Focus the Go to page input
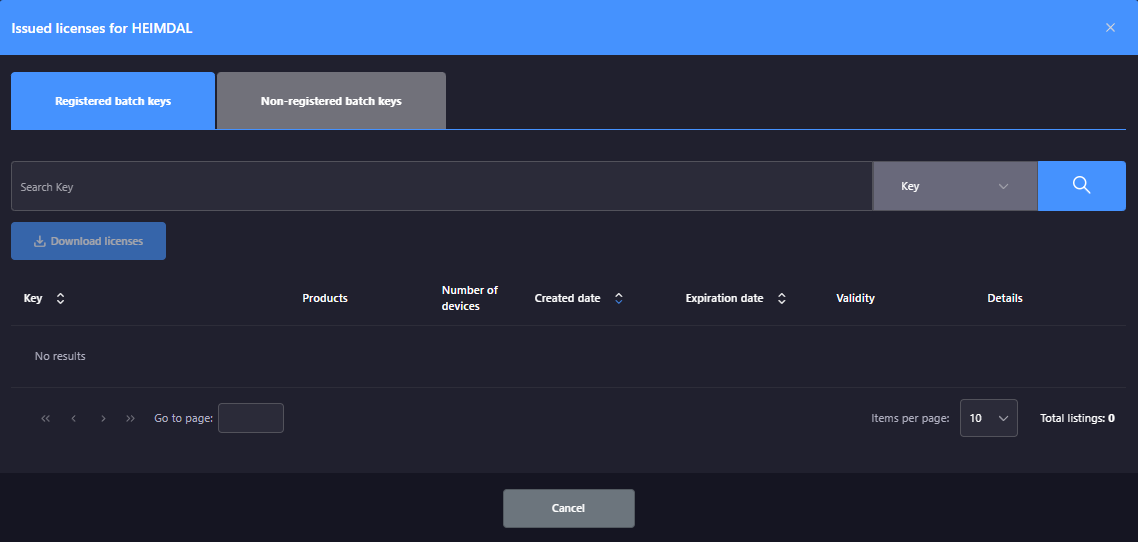Image resolution: width=1138 pixels, height=542 pixels. [x=251, y=418]
